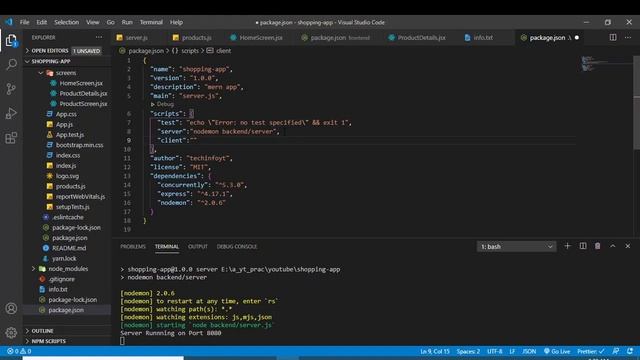Open the notifications bell icon
Viewport: 640px width, 360px height.
tap(630, 351)
